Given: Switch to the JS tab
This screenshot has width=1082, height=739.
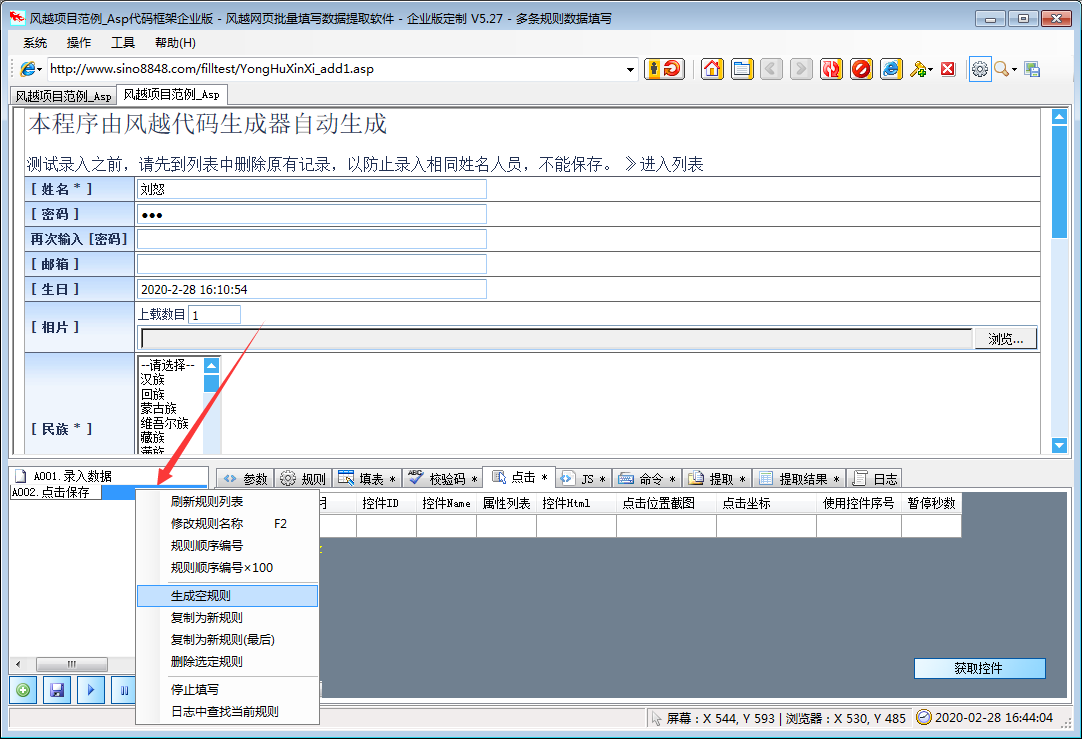Looking at the screenshot, I should point(584,479).
